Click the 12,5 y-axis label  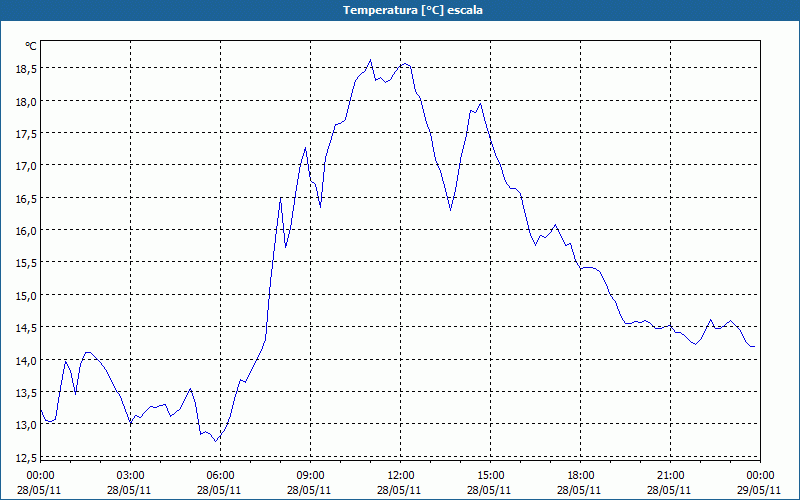[26, 457]
